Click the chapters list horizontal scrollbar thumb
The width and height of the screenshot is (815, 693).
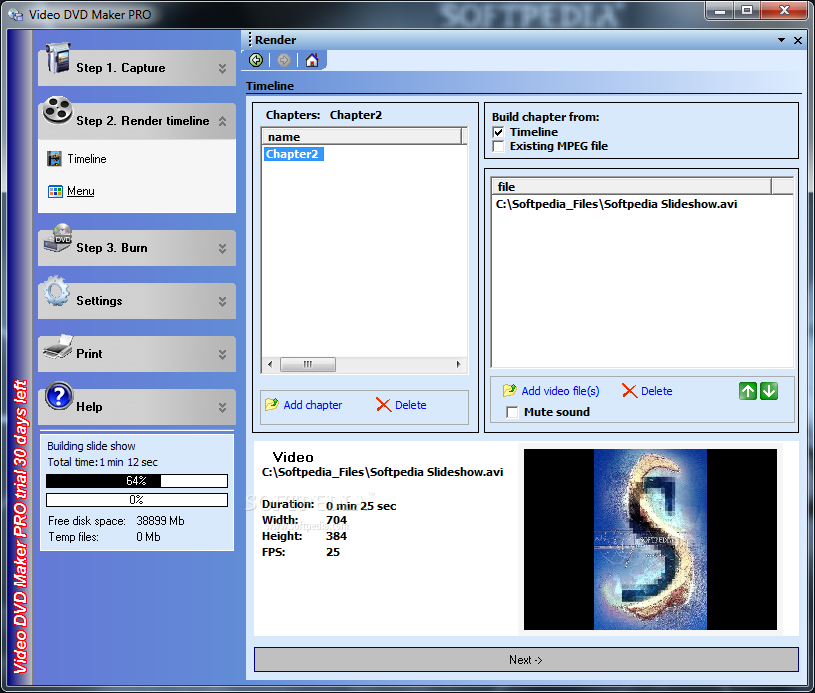[308, 364]
